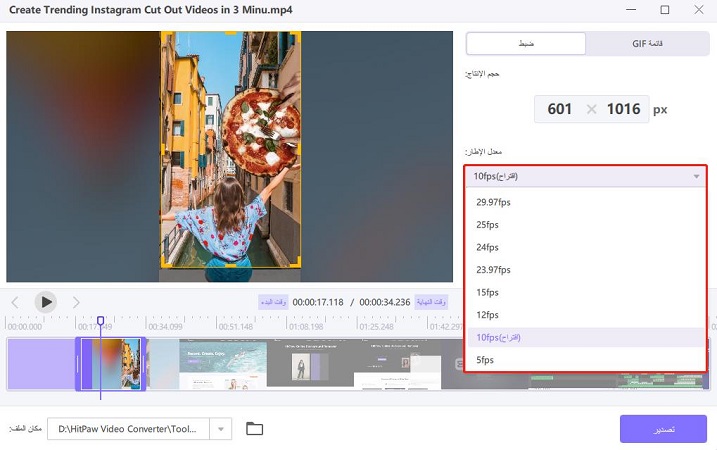Click the selected clip range in the timeline
717x450 pixels.
coord(111,364)
